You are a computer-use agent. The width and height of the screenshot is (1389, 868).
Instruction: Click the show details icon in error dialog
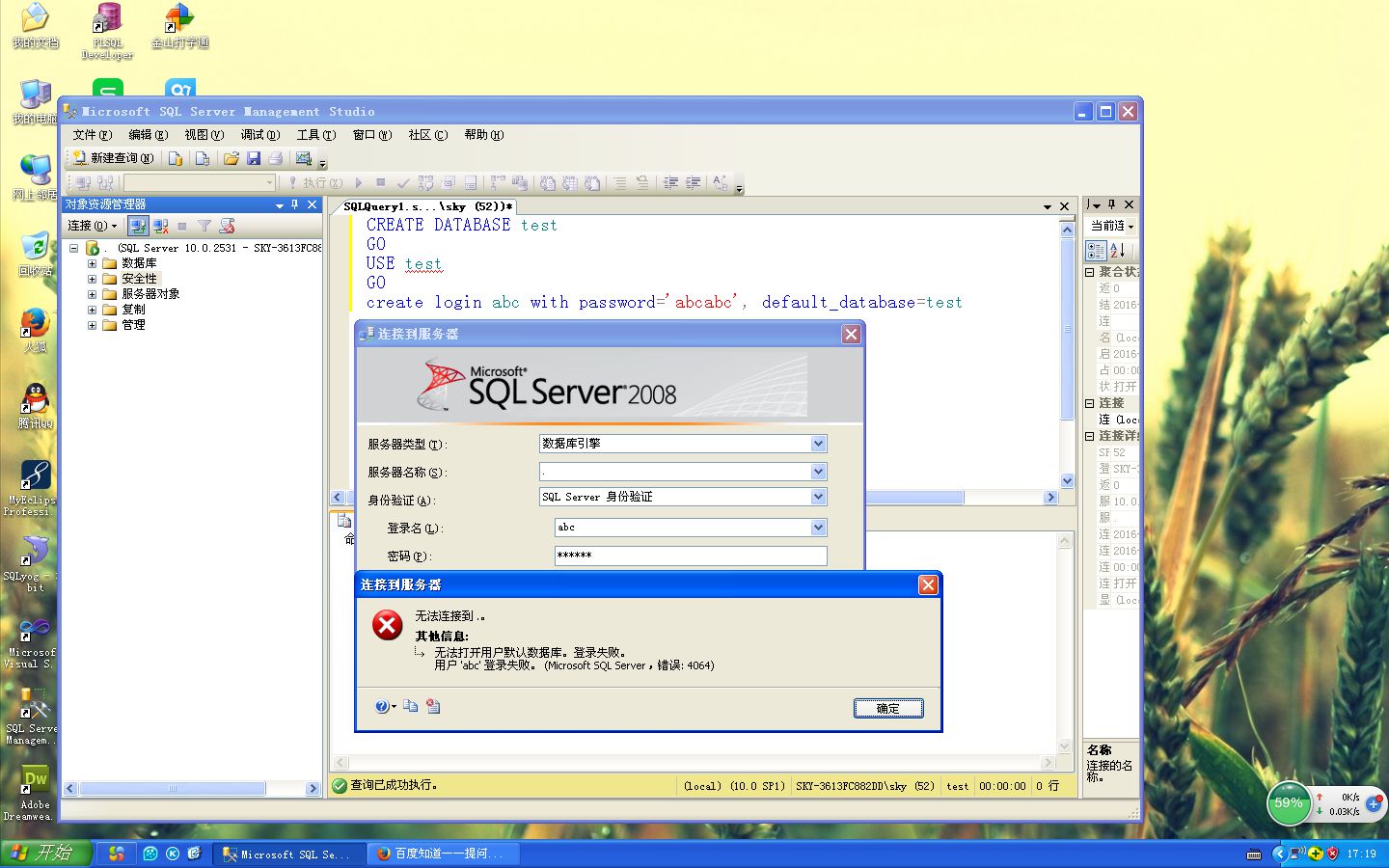[x=433, y=706]
